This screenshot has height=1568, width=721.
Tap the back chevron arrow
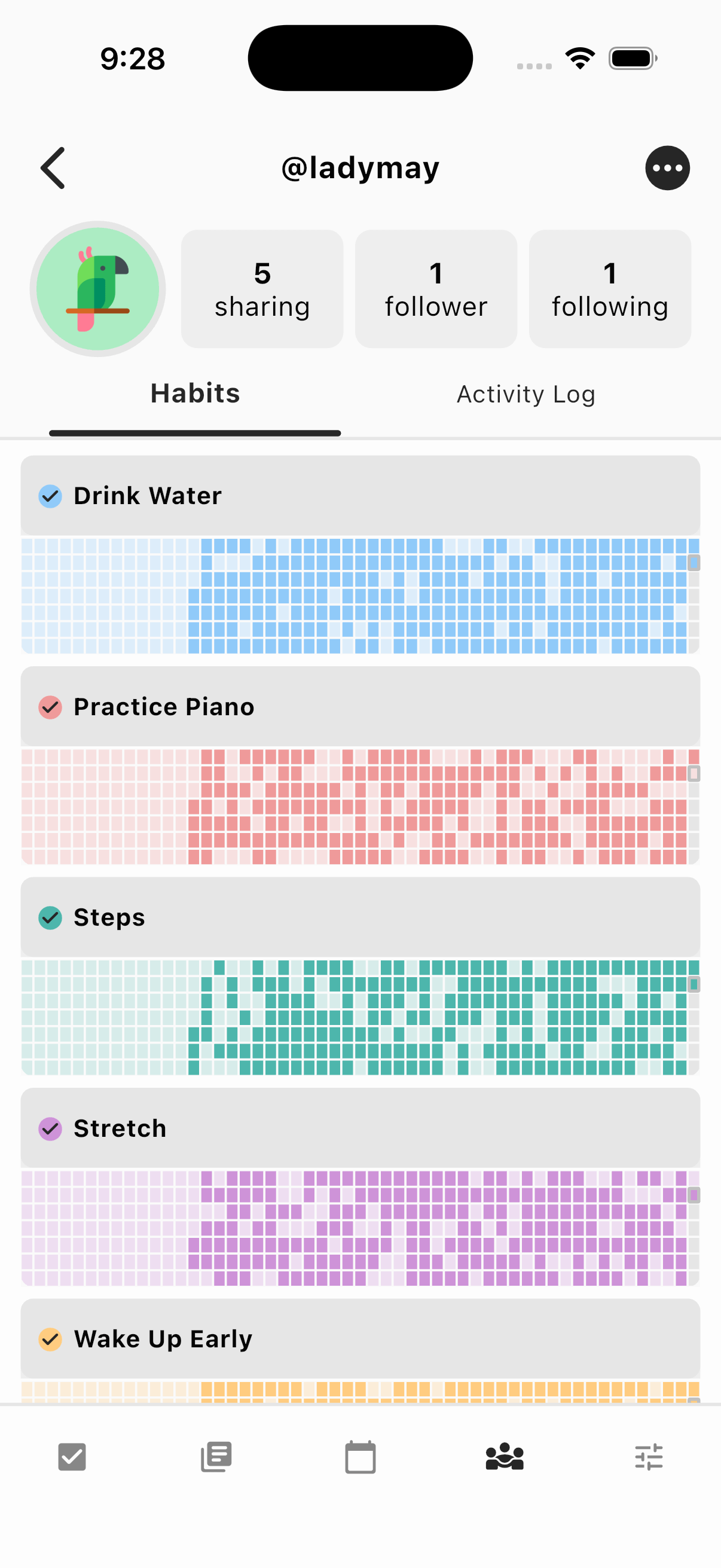(x=53, y=168)
